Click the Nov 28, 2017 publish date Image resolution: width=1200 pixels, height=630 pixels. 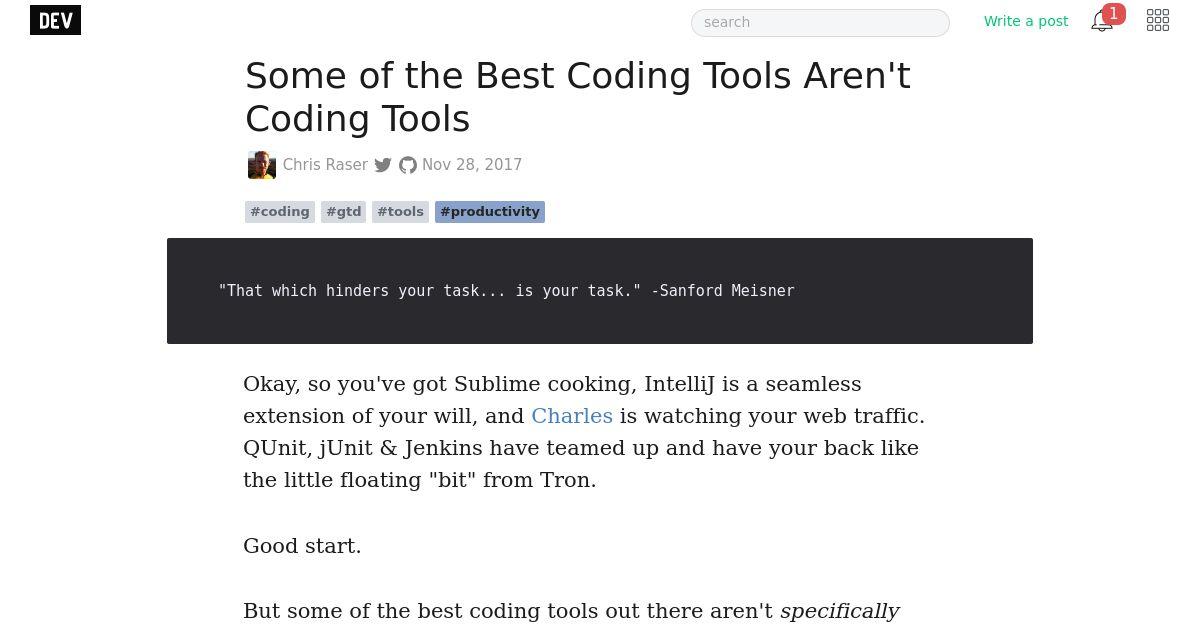point(472,165)
